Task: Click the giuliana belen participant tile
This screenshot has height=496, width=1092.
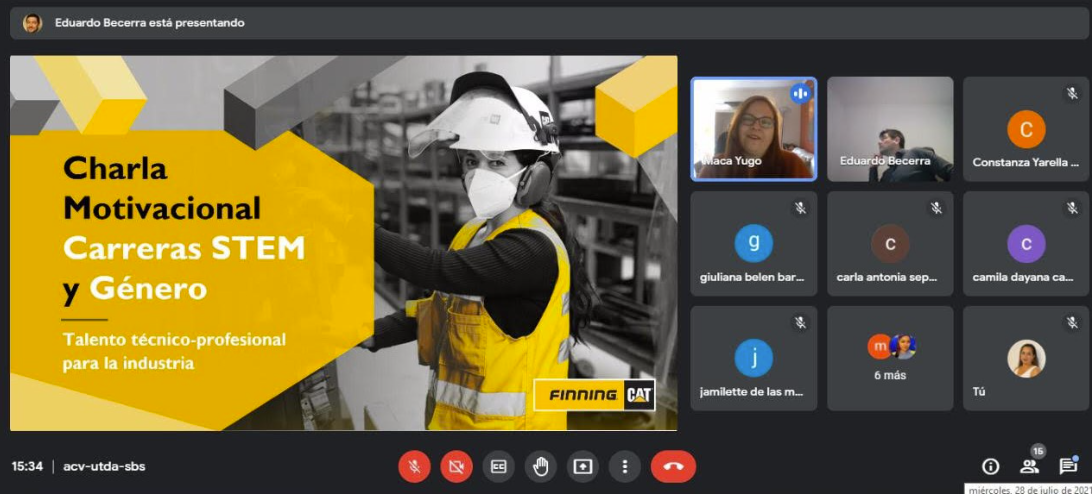Action: 753,244
